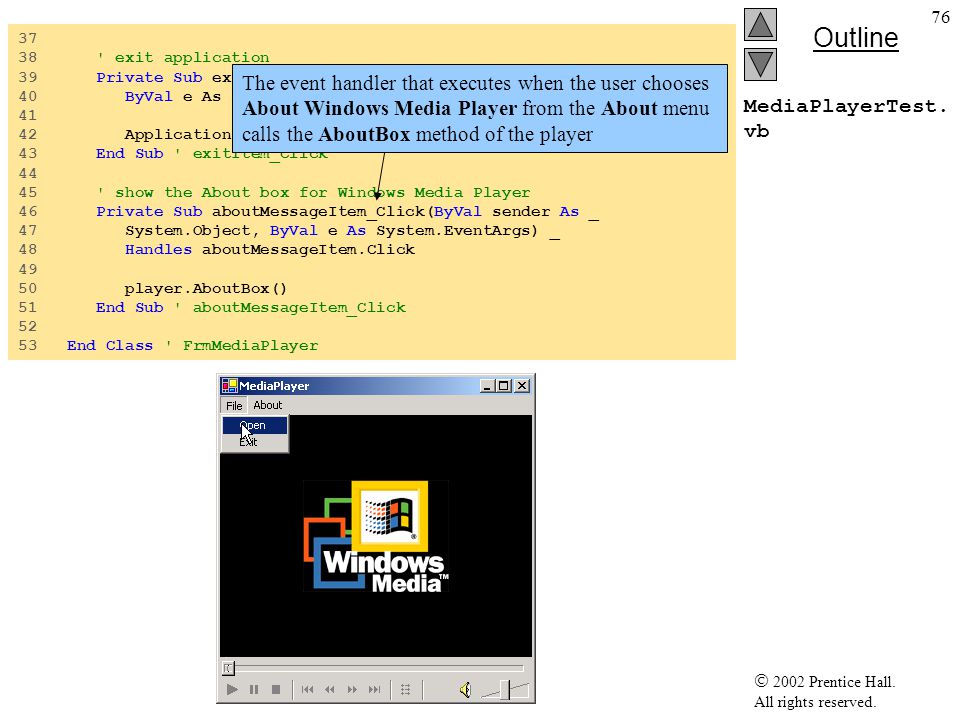This screenshot has height=720, width=960.
Task: Choose Open from the File menu
Action: [254, 425]
